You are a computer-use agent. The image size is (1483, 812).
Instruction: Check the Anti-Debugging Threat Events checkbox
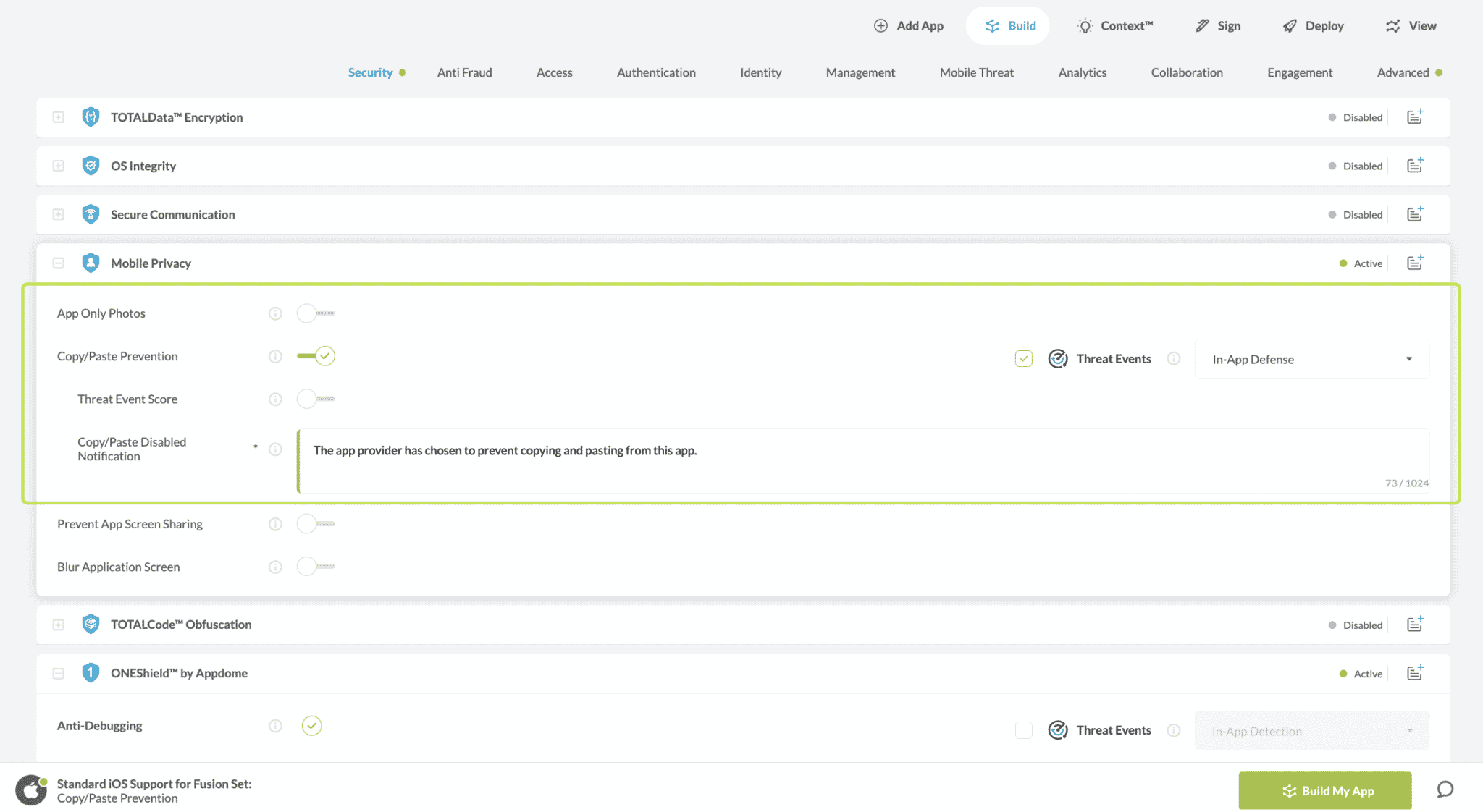(1023, 730)
